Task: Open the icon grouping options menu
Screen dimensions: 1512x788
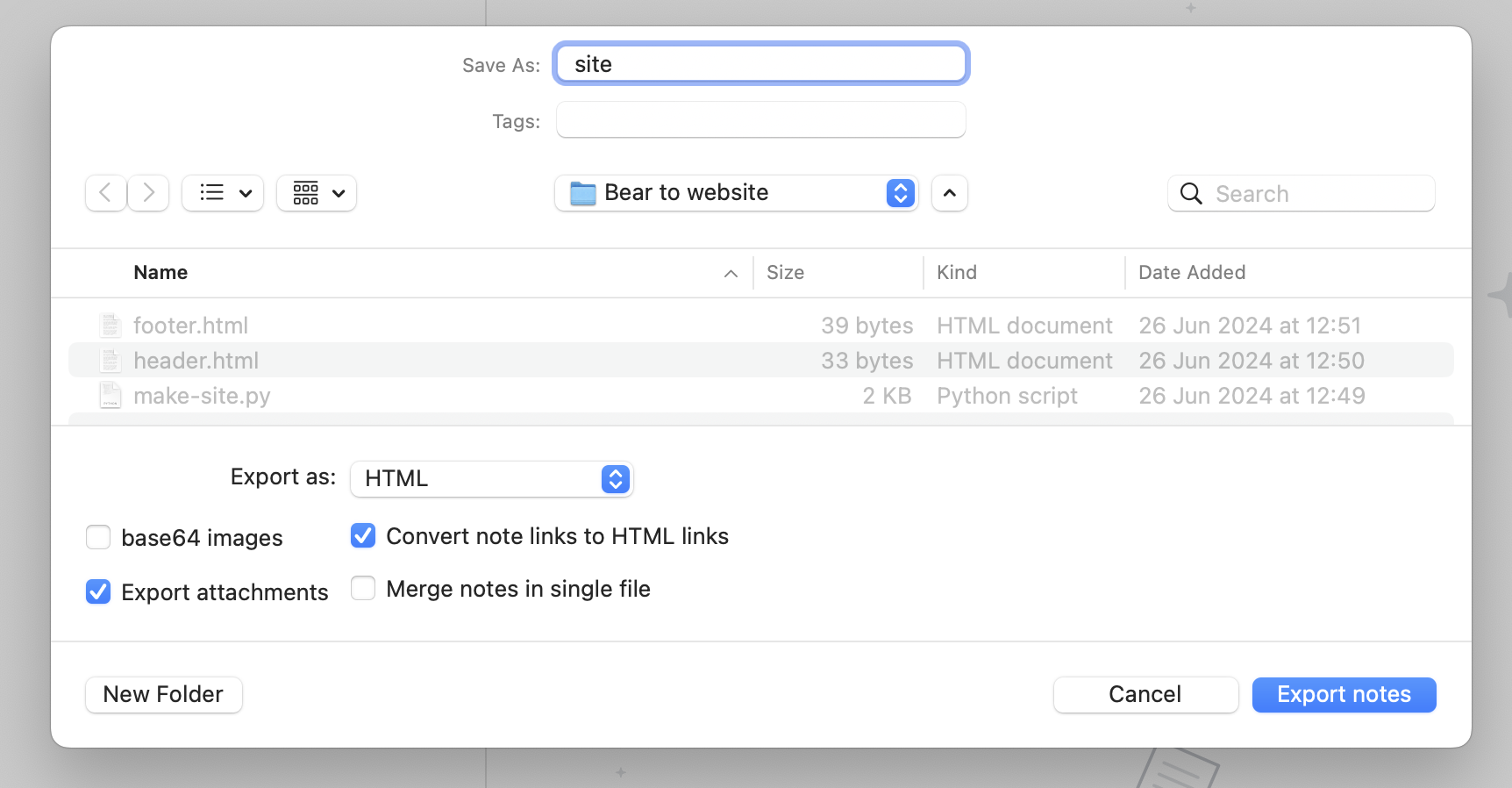Action: [317, 193]
